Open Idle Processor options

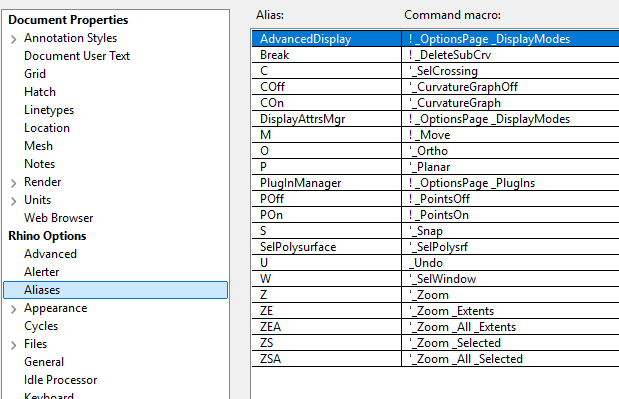pyautogui.click(x=60, y=380)
